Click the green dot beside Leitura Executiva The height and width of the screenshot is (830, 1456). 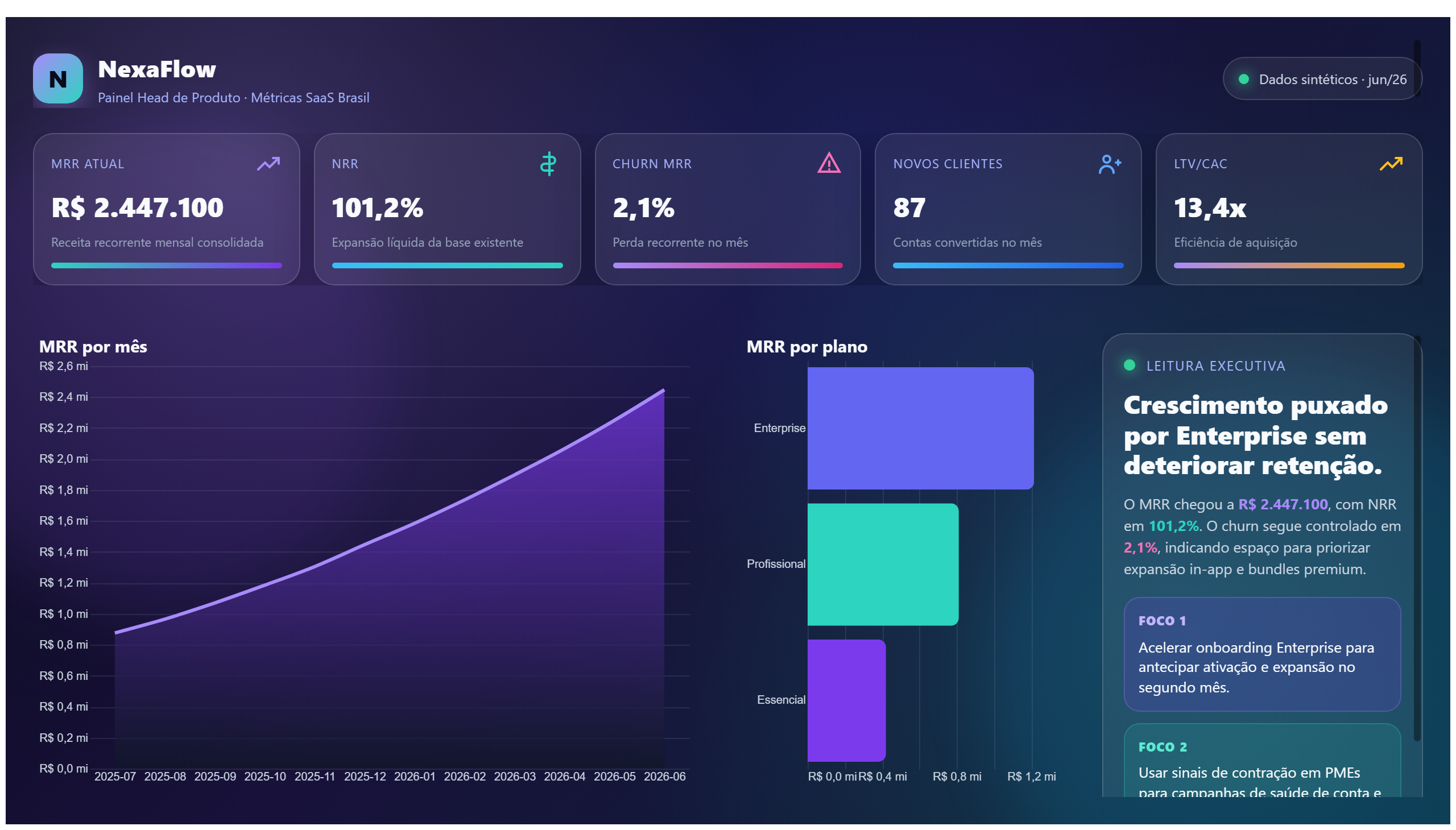point(1129,366)
